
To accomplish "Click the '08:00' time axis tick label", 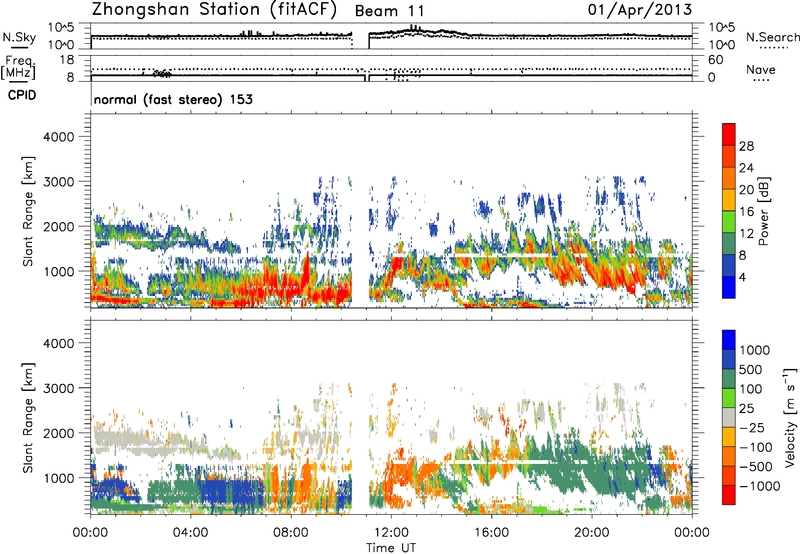I will [x=290, y=533].
